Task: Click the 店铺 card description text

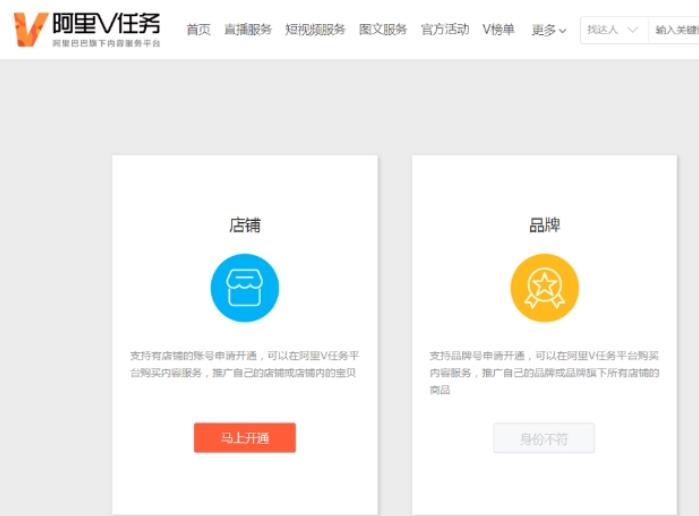Action: point(244,364)
